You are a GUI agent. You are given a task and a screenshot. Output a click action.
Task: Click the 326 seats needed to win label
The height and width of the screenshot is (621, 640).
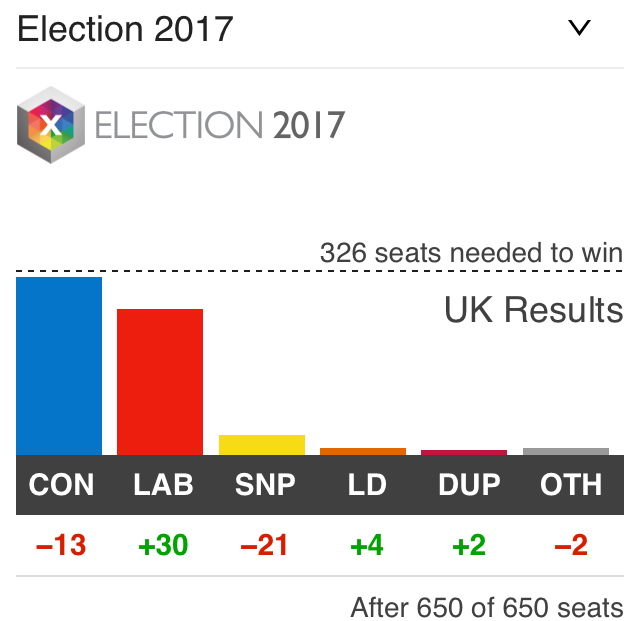point(471,253)
